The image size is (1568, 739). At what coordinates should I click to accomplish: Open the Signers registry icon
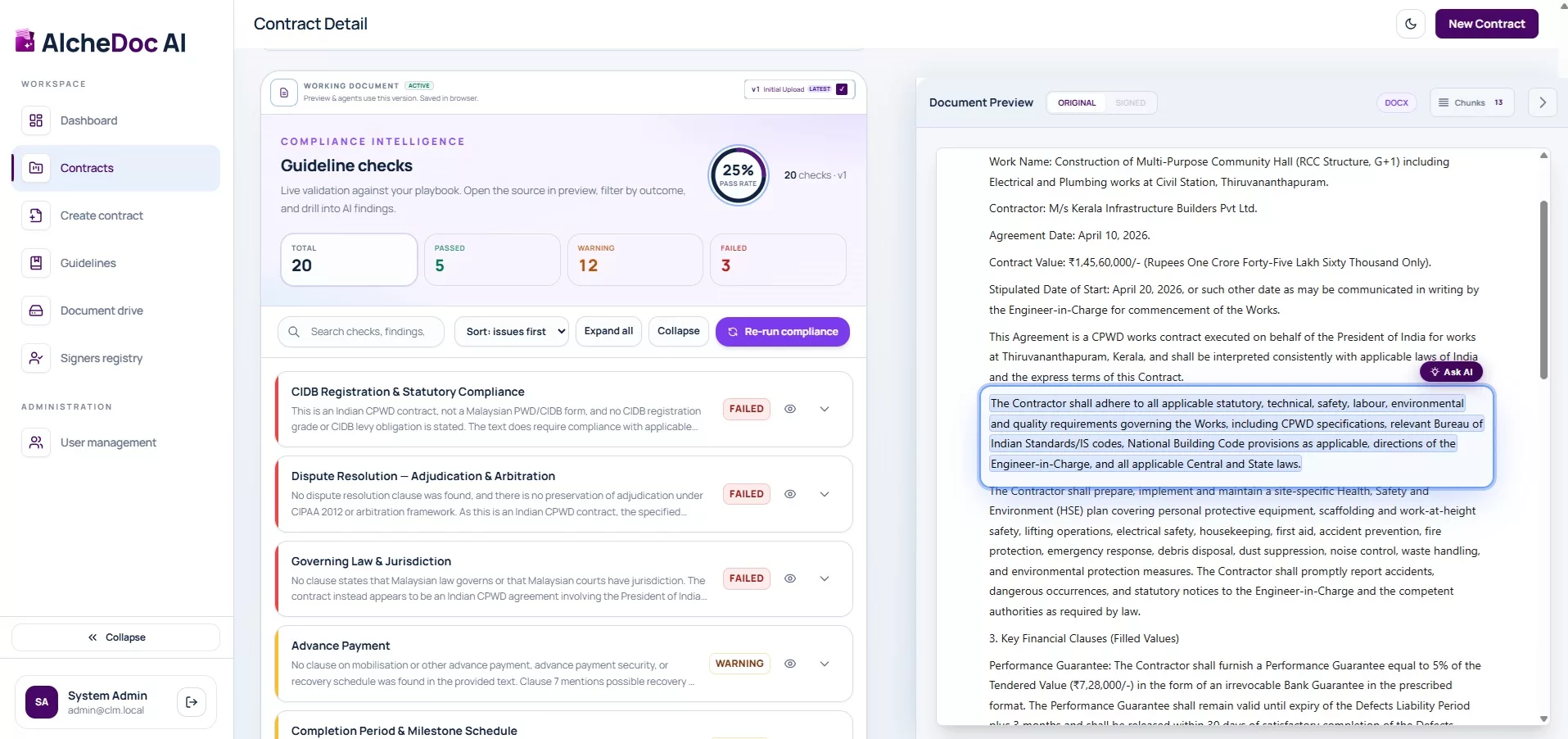36,358
